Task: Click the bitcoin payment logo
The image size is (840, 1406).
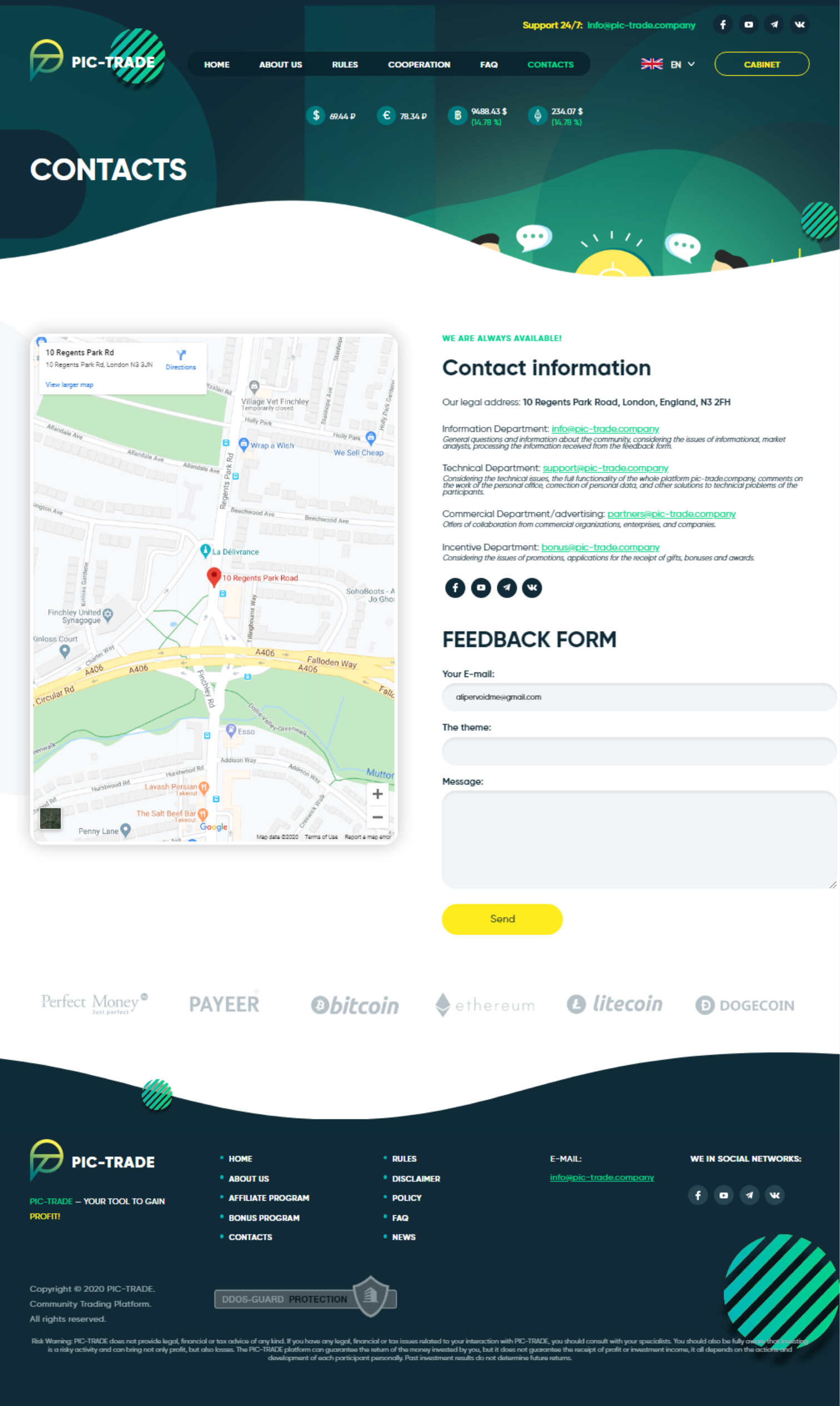Action: click(355, 1005)
